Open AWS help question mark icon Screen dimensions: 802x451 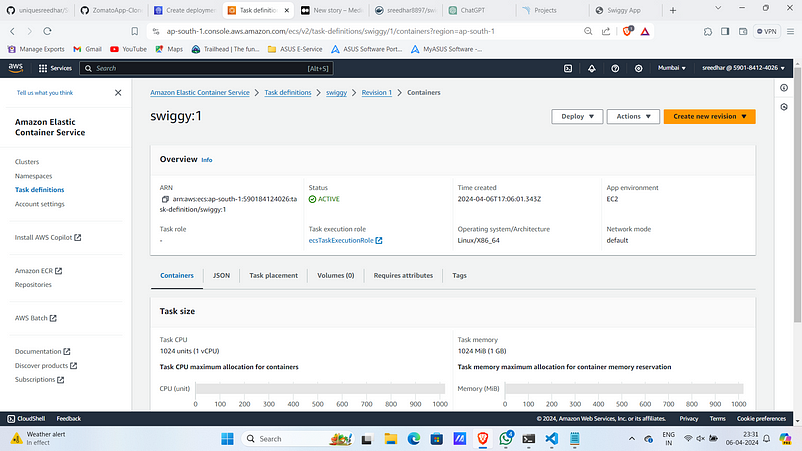coord(615,68)
